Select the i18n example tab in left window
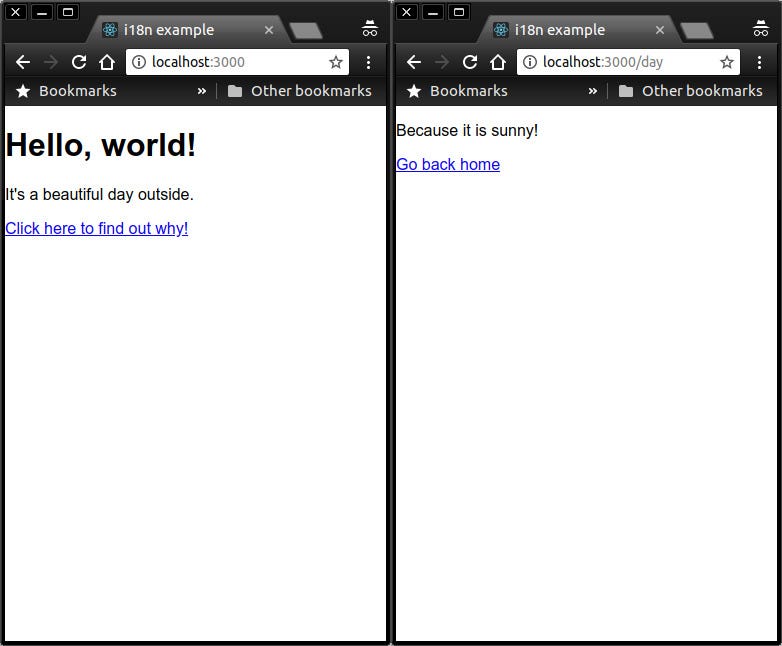This screenshot has width=782, height=646. click(x=187, y=30)
